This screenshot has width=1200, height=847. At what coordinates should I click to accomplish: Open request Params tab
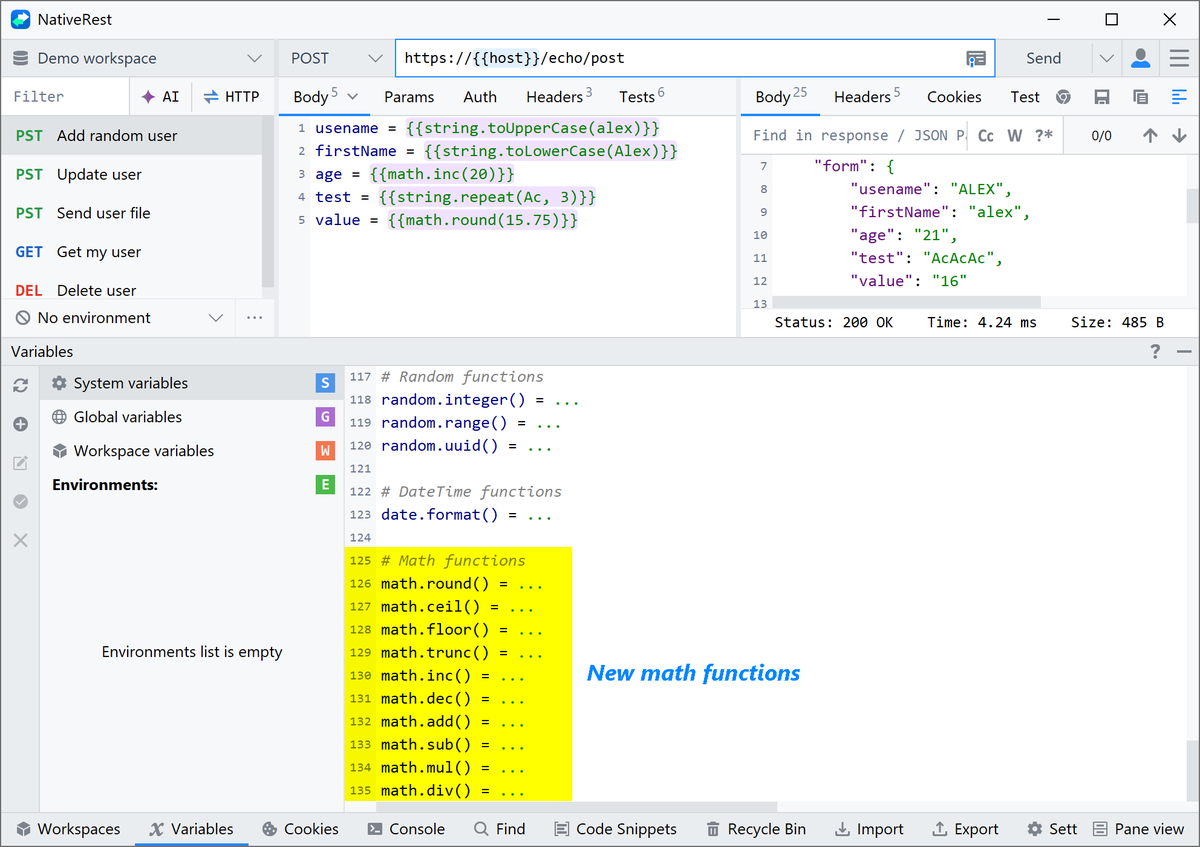point(409,97)
